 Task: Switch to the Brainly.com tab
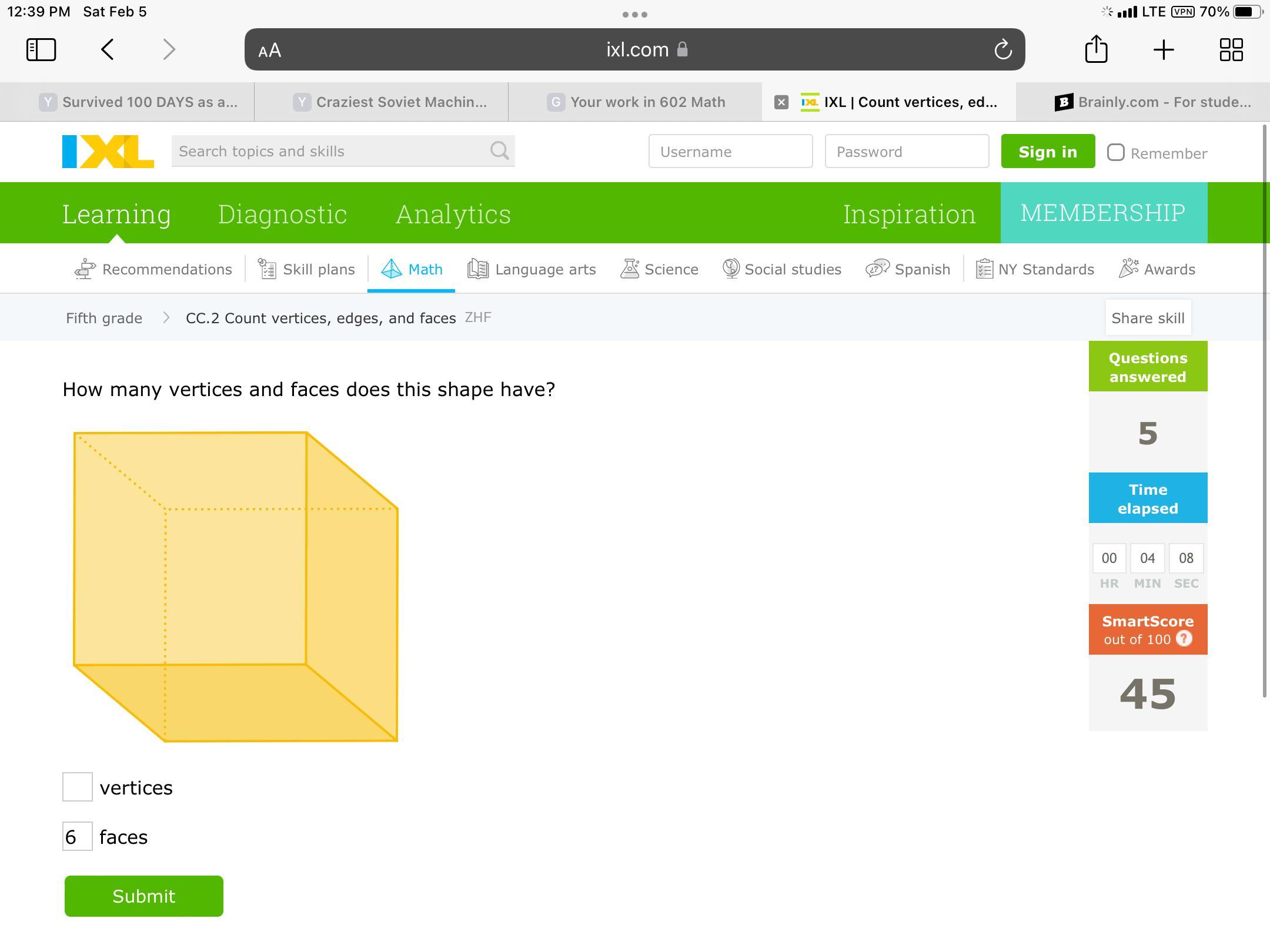click(1152, 102)
